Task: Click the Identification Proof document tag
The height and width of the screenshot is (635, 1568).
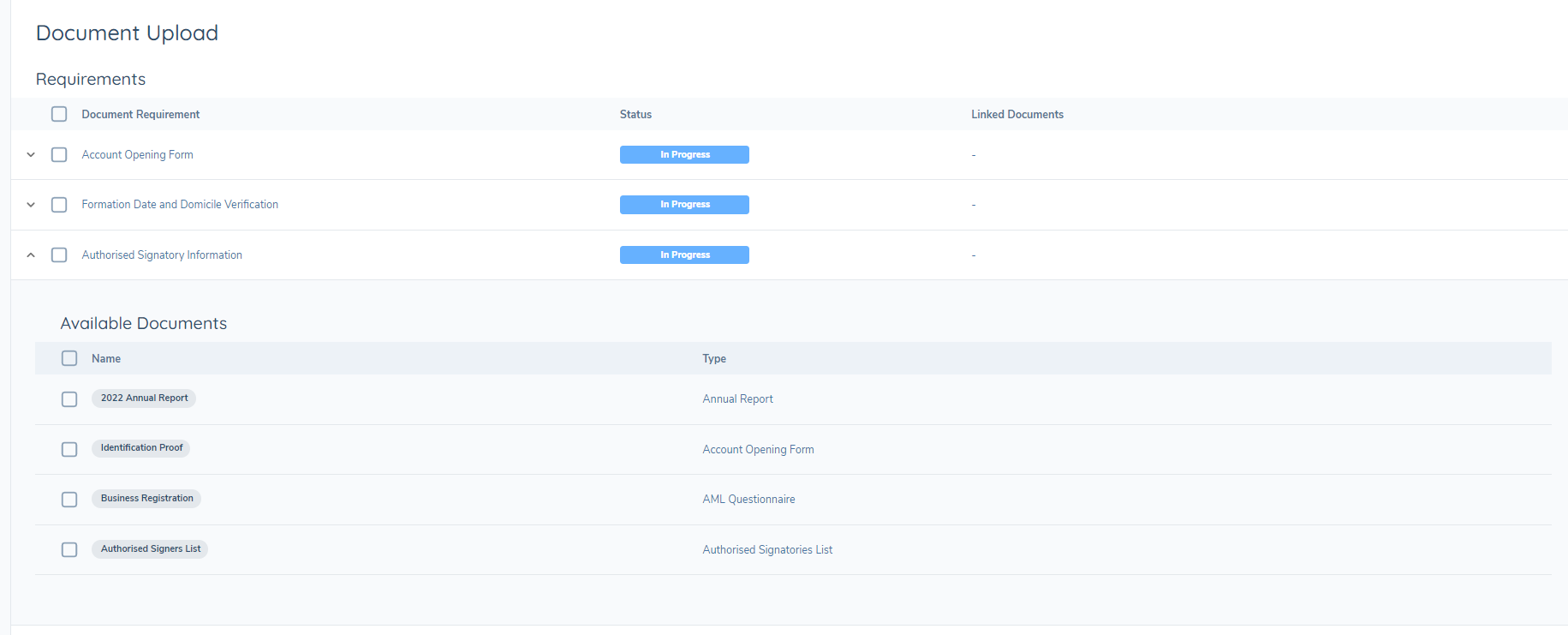Action: 141,448
